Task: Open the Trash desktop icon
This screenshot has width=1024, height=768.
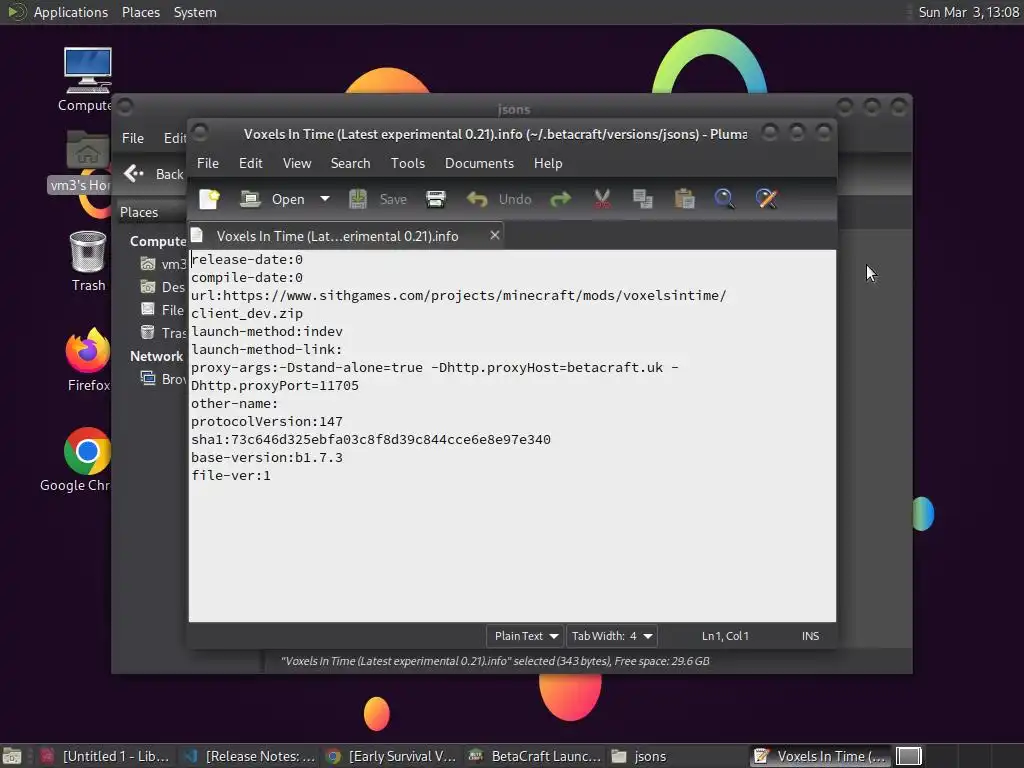Action: pyautogui.click(x=88, y=261)
